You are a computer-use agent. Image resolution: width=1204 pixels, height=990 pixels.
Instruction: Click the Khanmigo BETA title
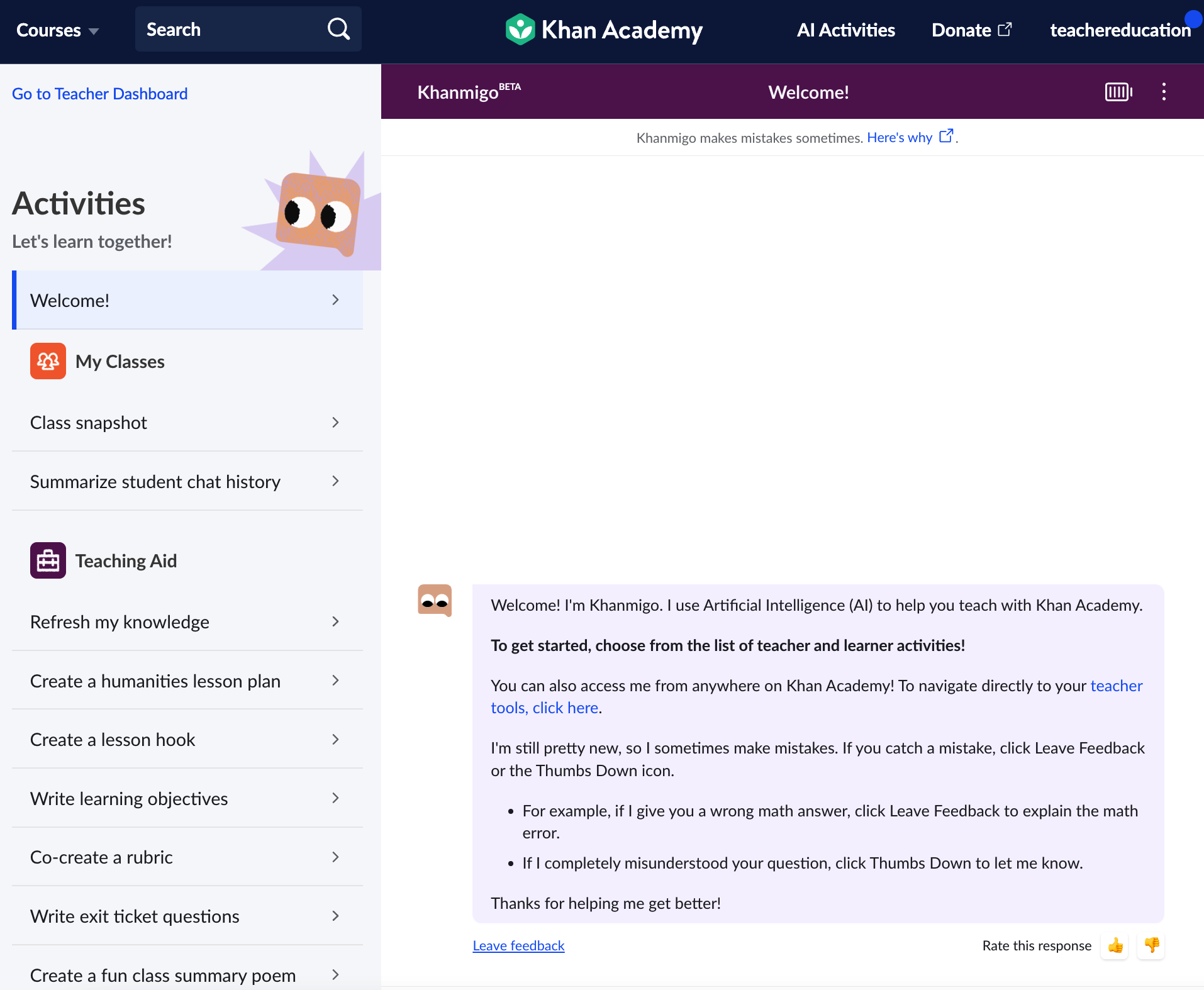pos(469,92)
